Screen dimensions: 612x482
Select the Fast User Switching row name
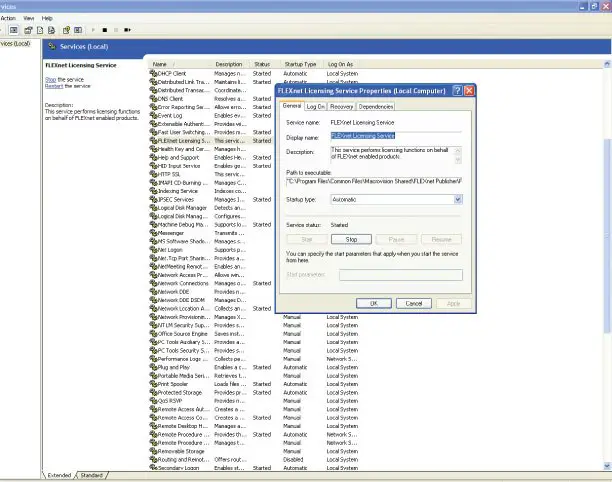[184, 132]
